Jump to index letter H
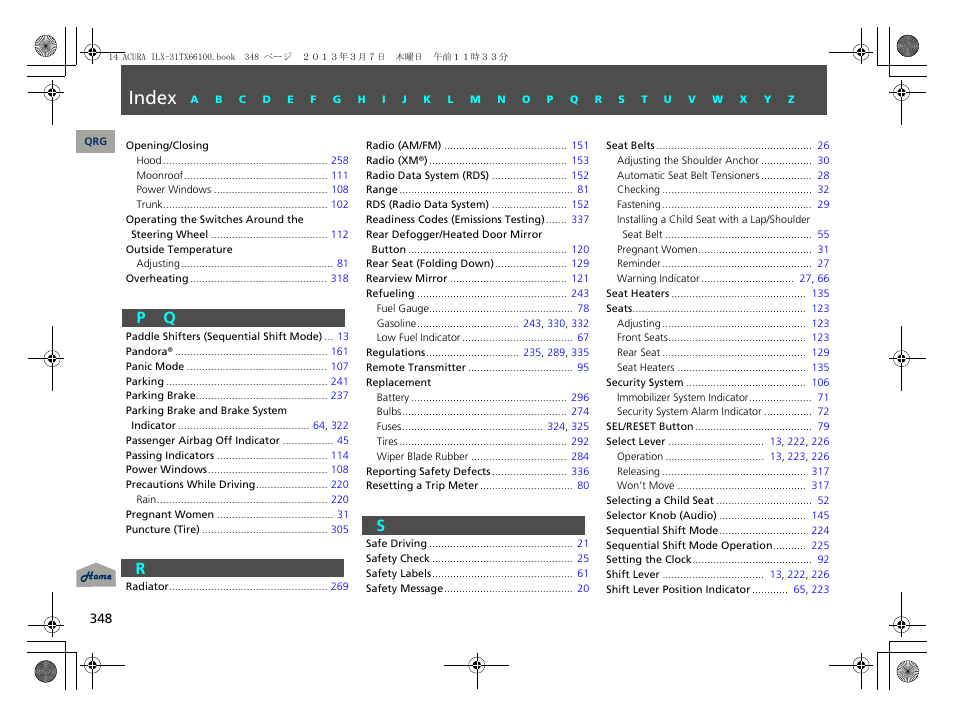 click(x=361, y=99)
